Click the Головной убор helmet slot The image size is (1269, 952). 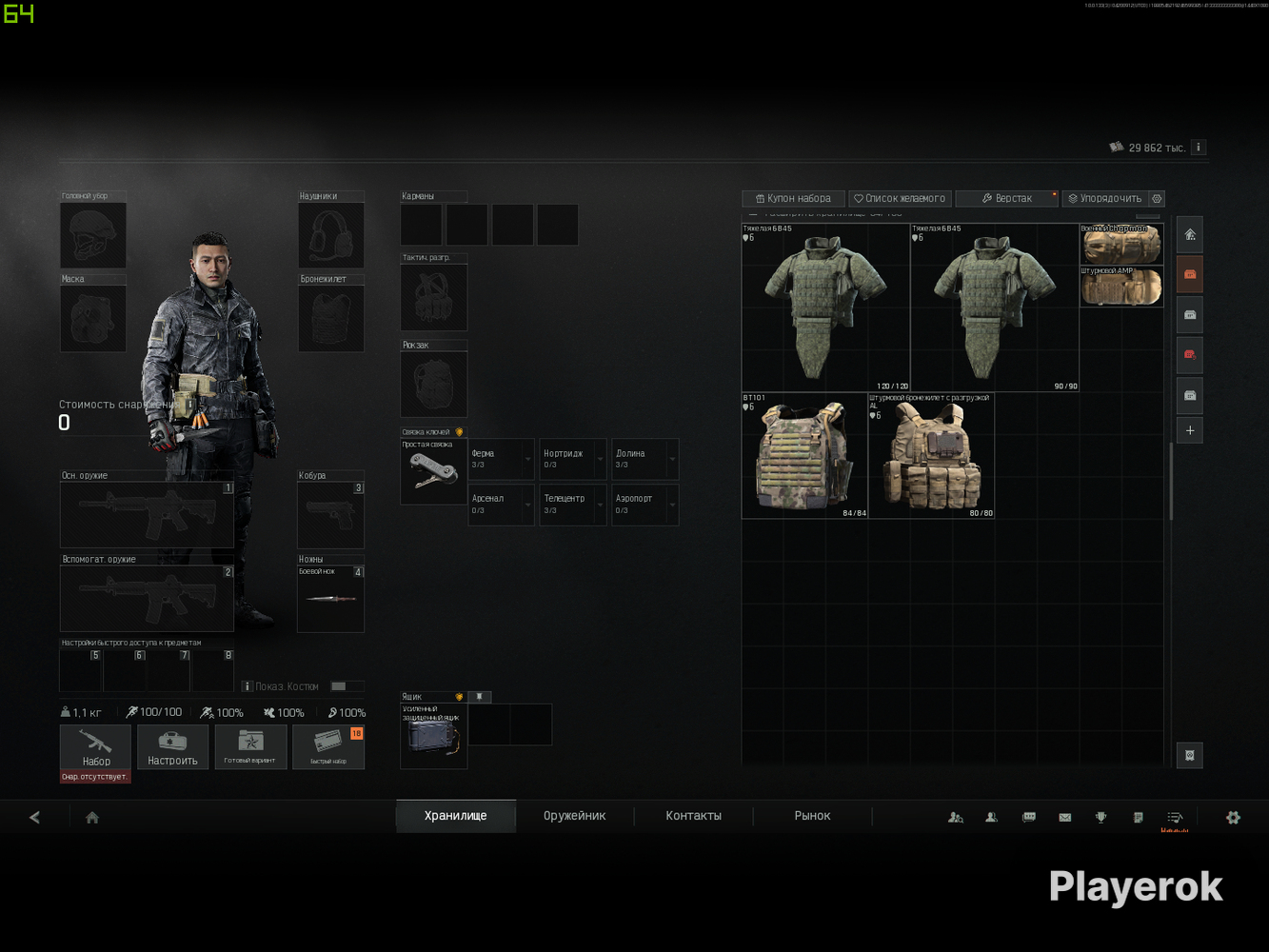tap(93, 235)
